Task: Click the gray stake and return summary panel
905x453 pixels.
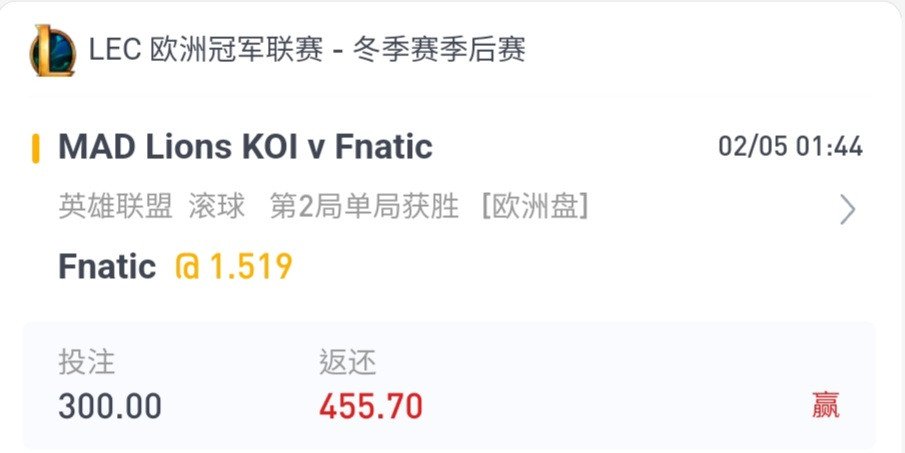Action: click(x=450, y=385)
